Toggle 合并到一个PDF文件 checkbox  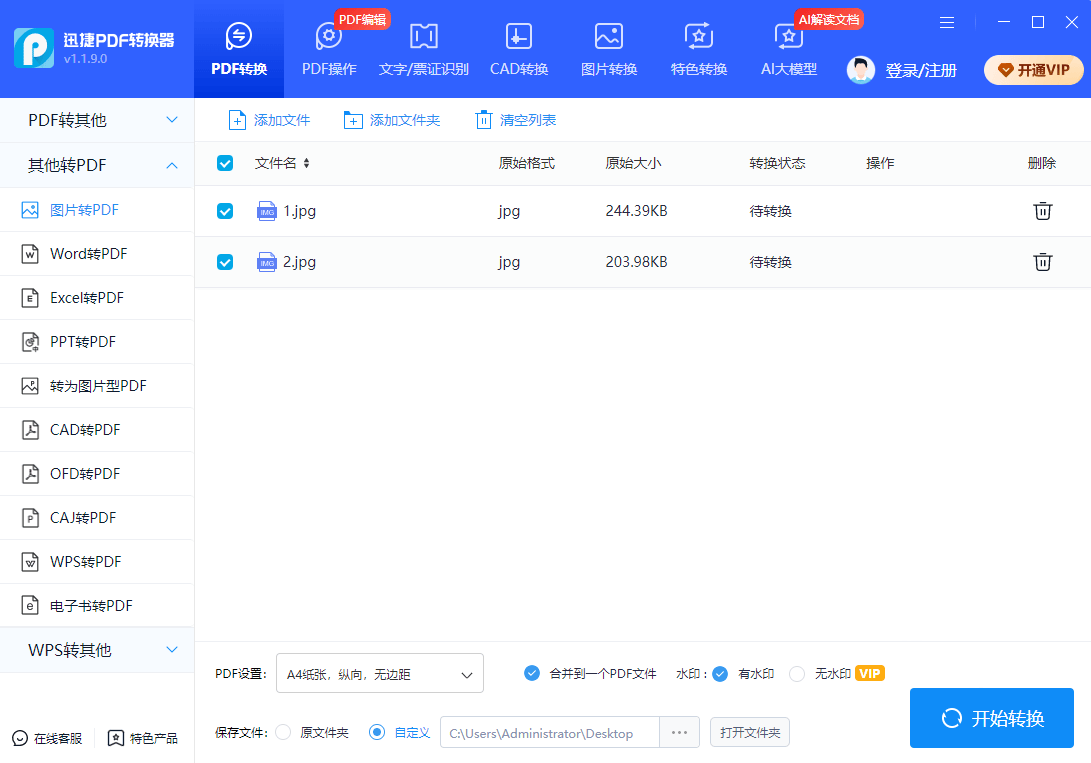(532, 673)
